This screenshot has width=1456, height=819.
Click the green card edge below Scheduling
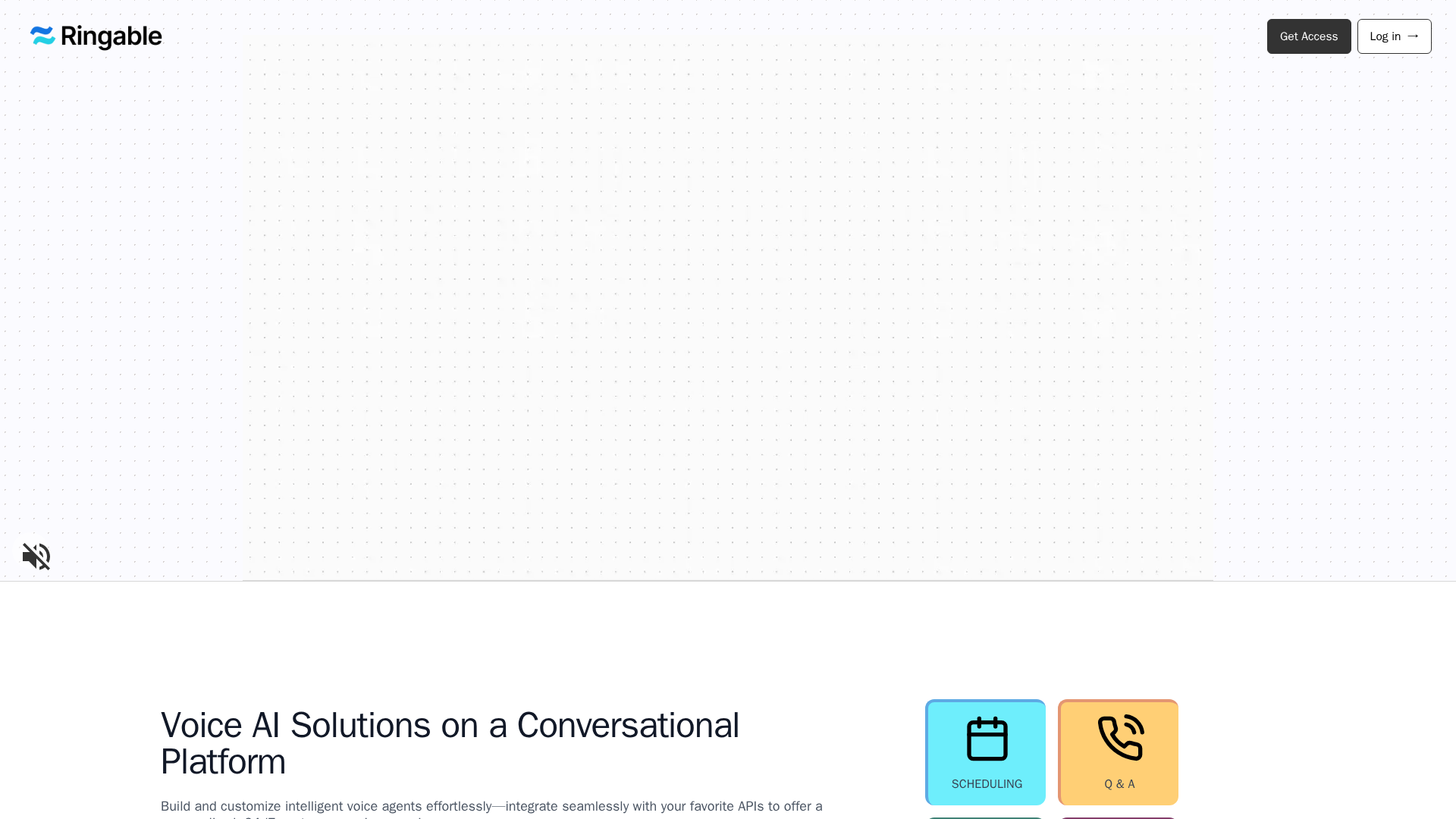coord(985,817)
